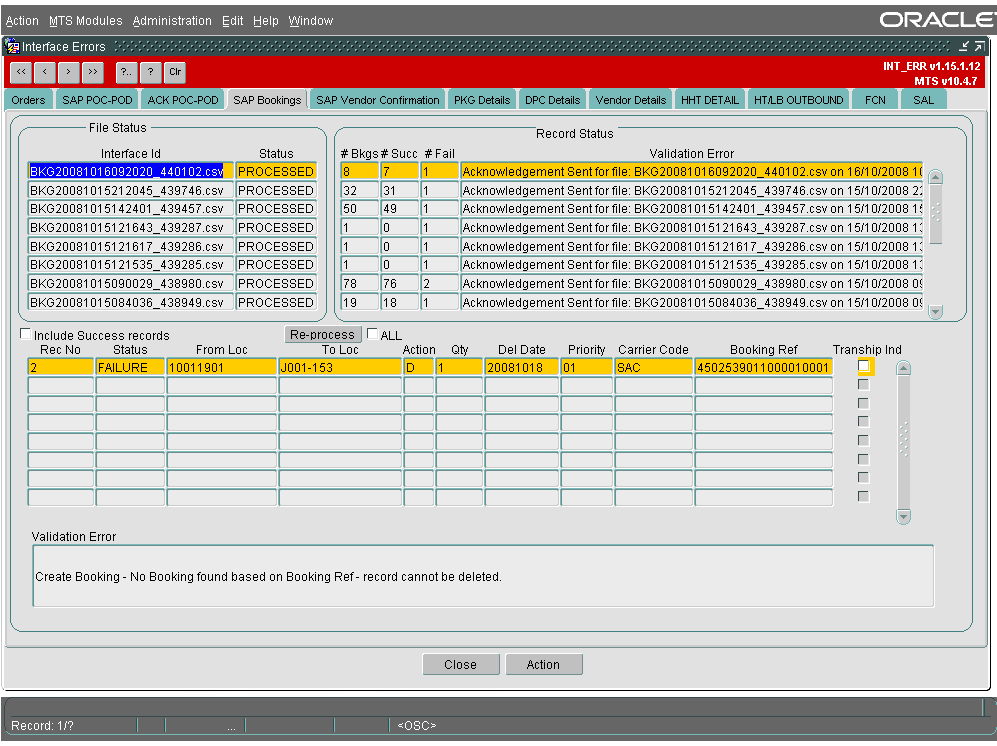Switch to the ACK POC-POD tab

[183, 100]
